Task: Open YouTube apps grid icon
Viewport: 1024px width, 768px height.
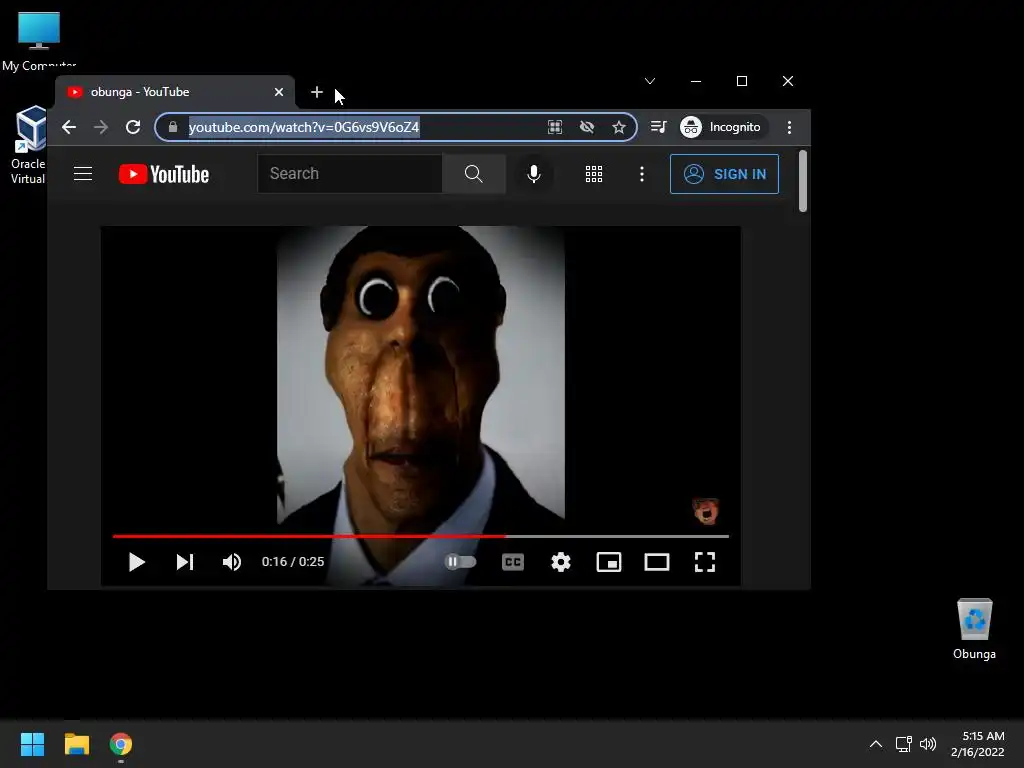Action: pos(594,174)
